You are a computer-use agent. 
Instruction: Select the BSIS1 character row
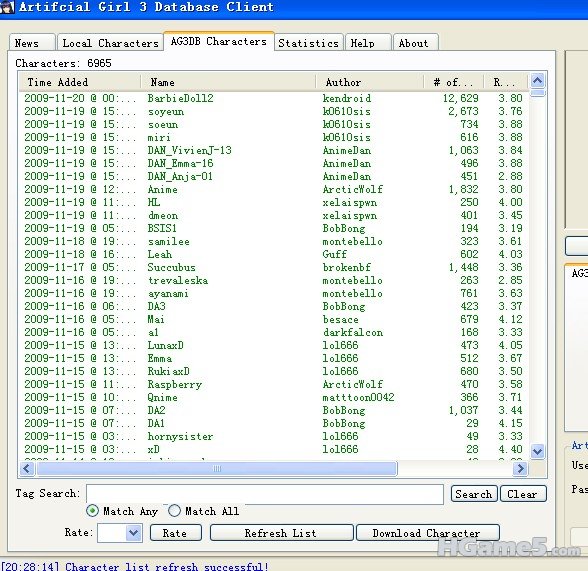pos(274,228)
